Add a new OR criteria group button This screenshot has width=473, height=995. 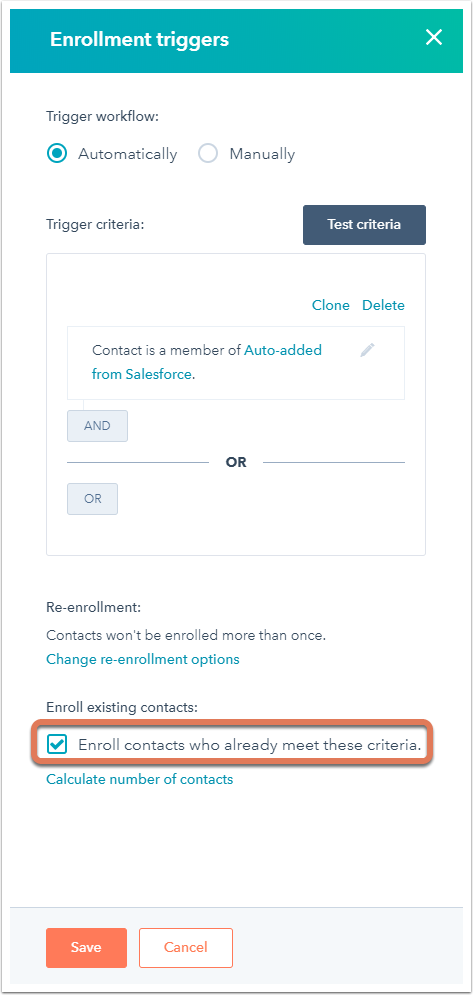[x=93, y=499]
